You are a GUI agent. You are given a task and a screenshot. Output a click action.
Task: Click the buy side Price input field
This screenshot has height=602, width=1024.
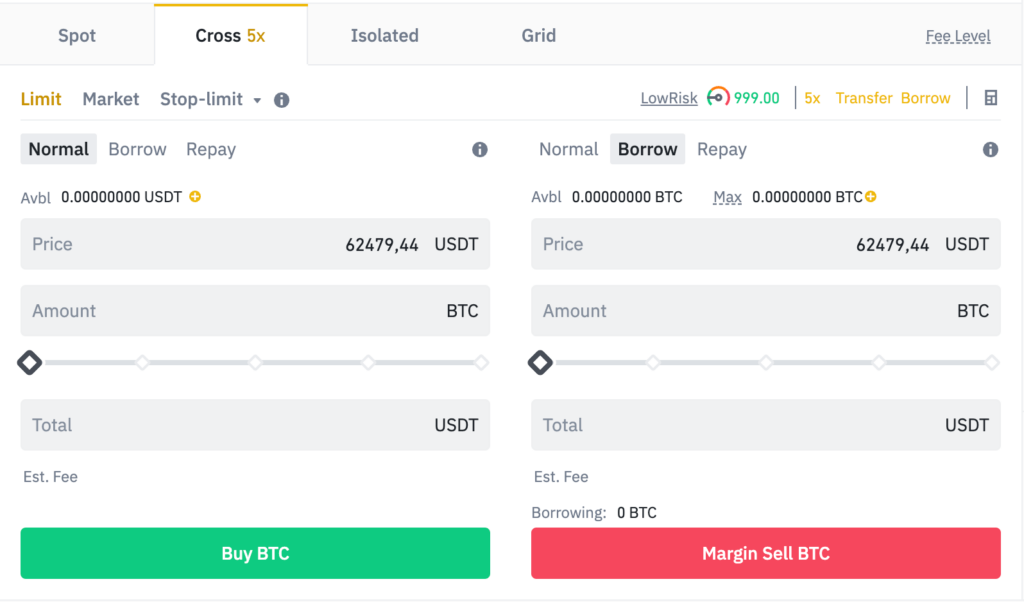[255, 244]
